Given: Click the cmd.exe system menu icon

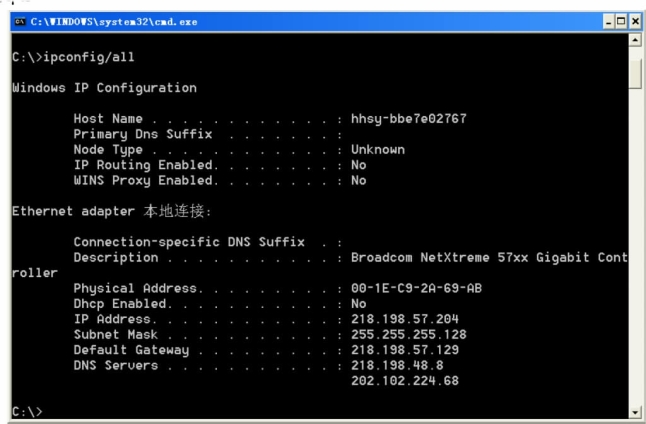Looking at the screenshot, I should [x=20, y=21].
